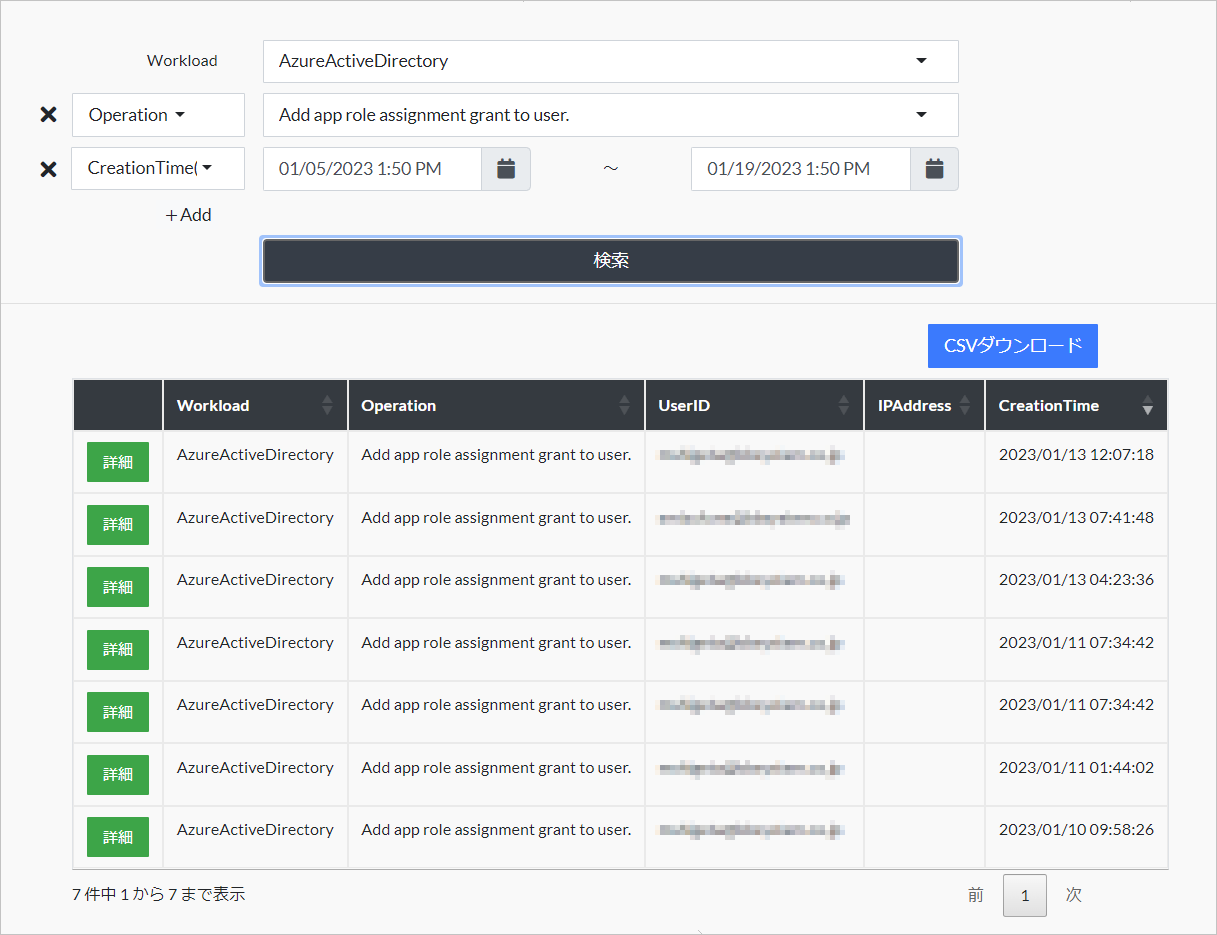
Task: Expand the AzureActiveDirectory workload dropdown
Action: (610, 61)
